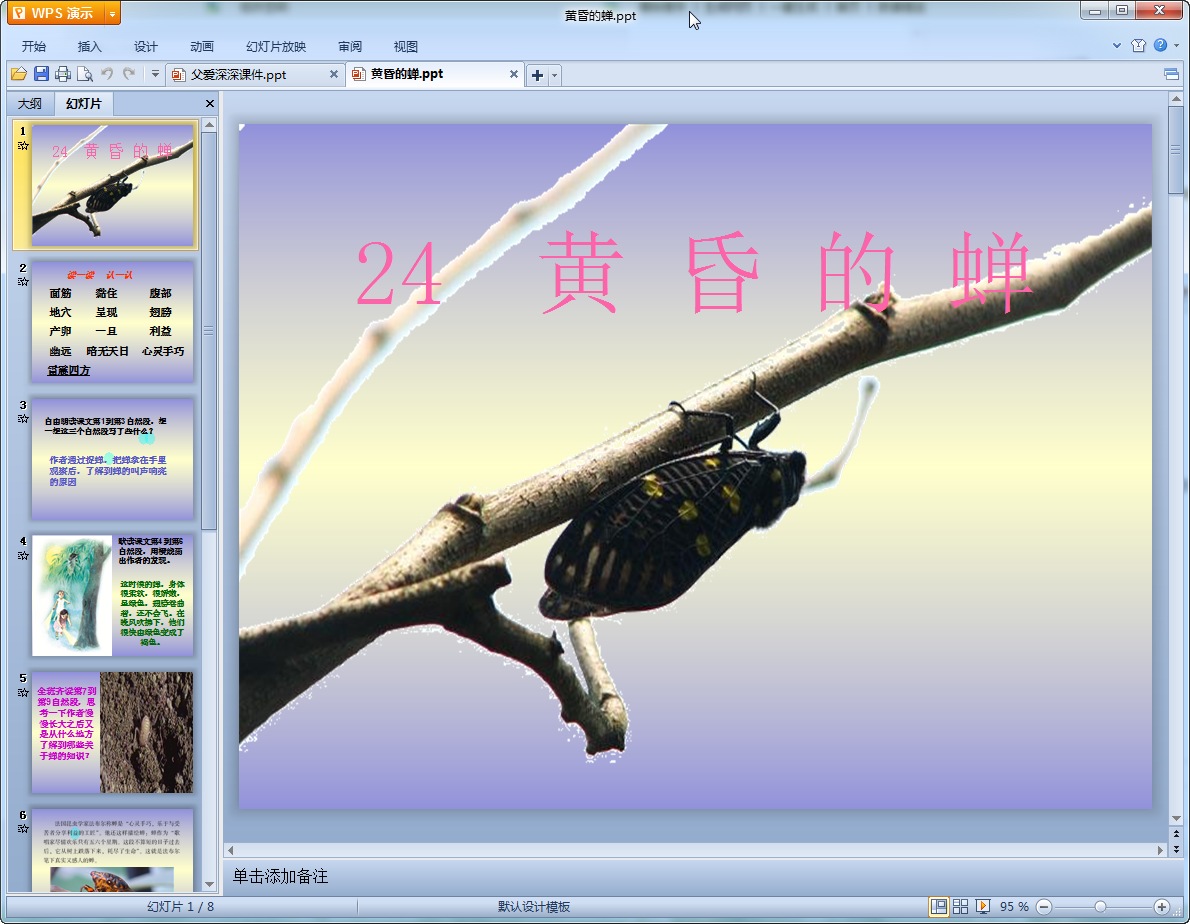Redo the last action
This screenshot has height=924, width=1190.
click(129, 74)
